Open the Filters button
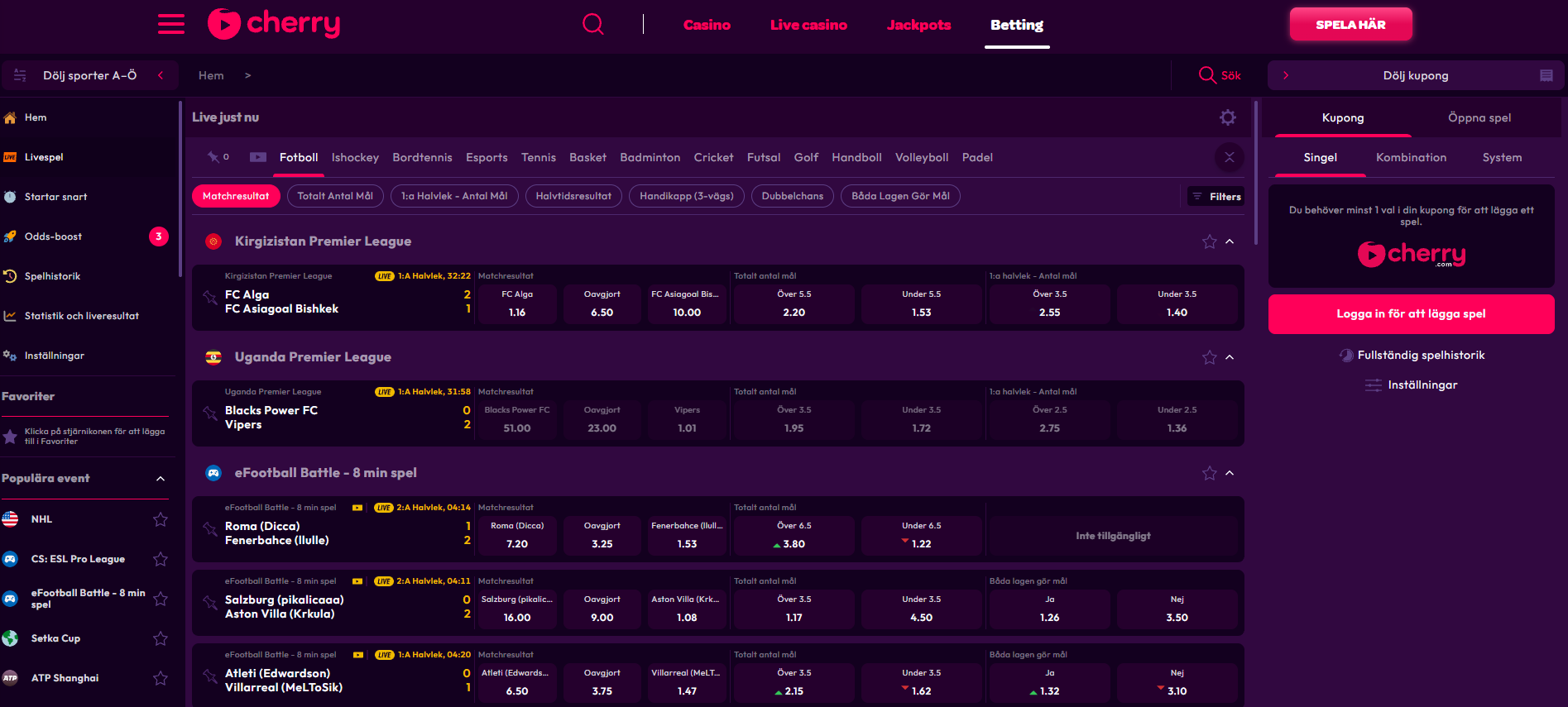 tap(1216, 196)
